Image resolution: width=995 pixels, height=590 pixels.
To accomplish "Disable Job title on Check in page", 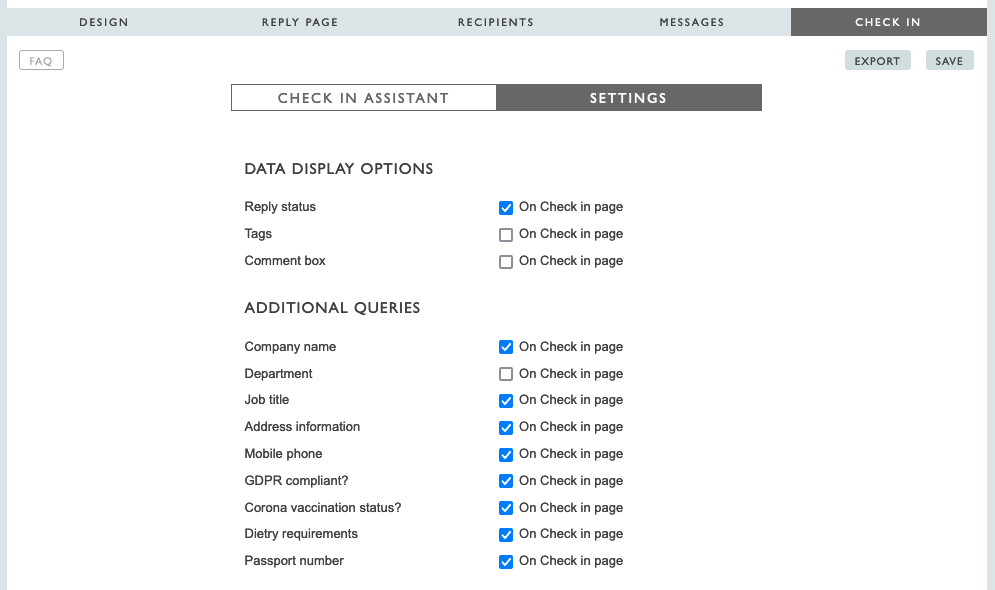I will (506, 401).
